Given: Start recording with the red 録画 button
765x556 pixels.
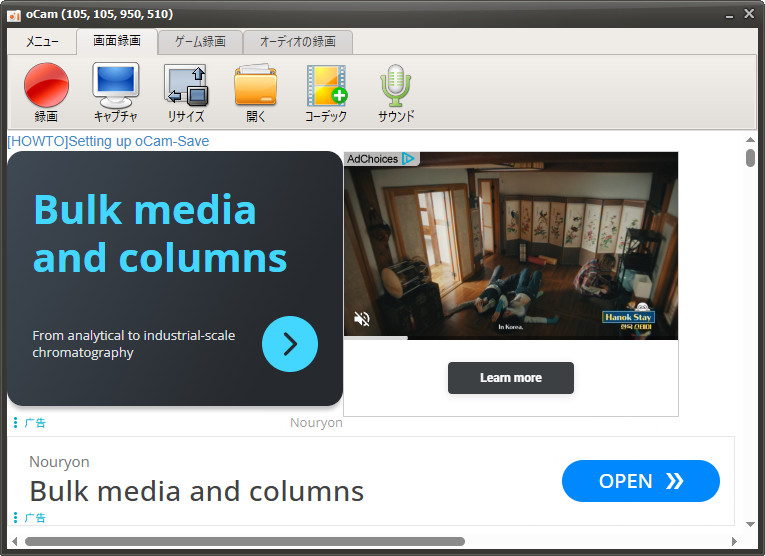Looking at the screenshot, I should [46, 92].
